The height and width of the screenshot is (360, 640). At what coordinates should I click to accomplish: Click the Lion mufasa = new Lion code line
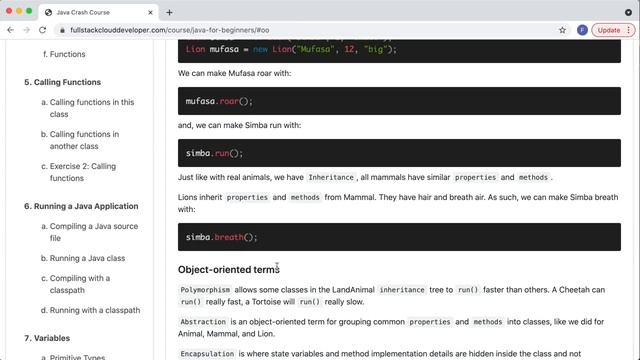click(x=291, y=49)
